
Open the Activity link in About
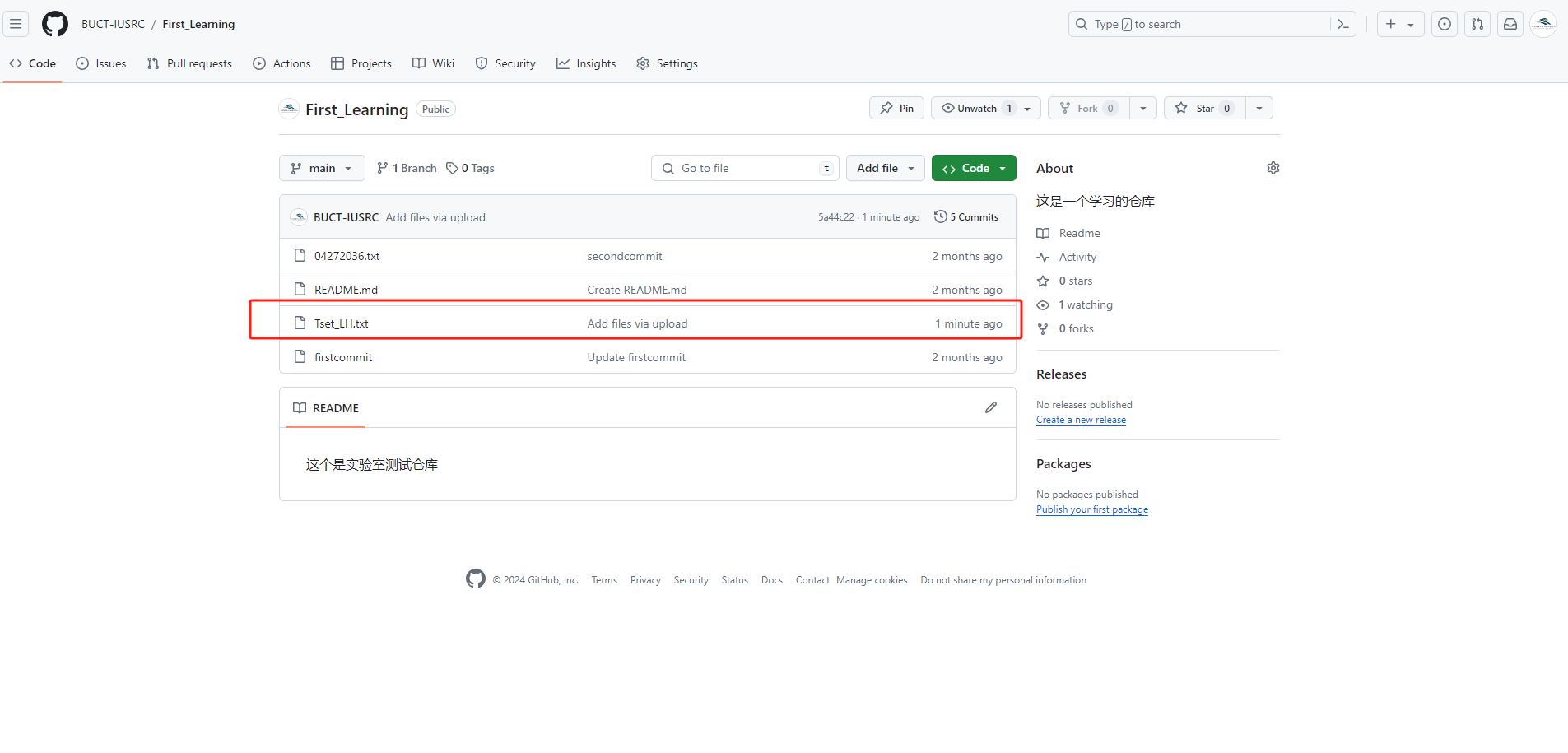[x=1067, y=257]
